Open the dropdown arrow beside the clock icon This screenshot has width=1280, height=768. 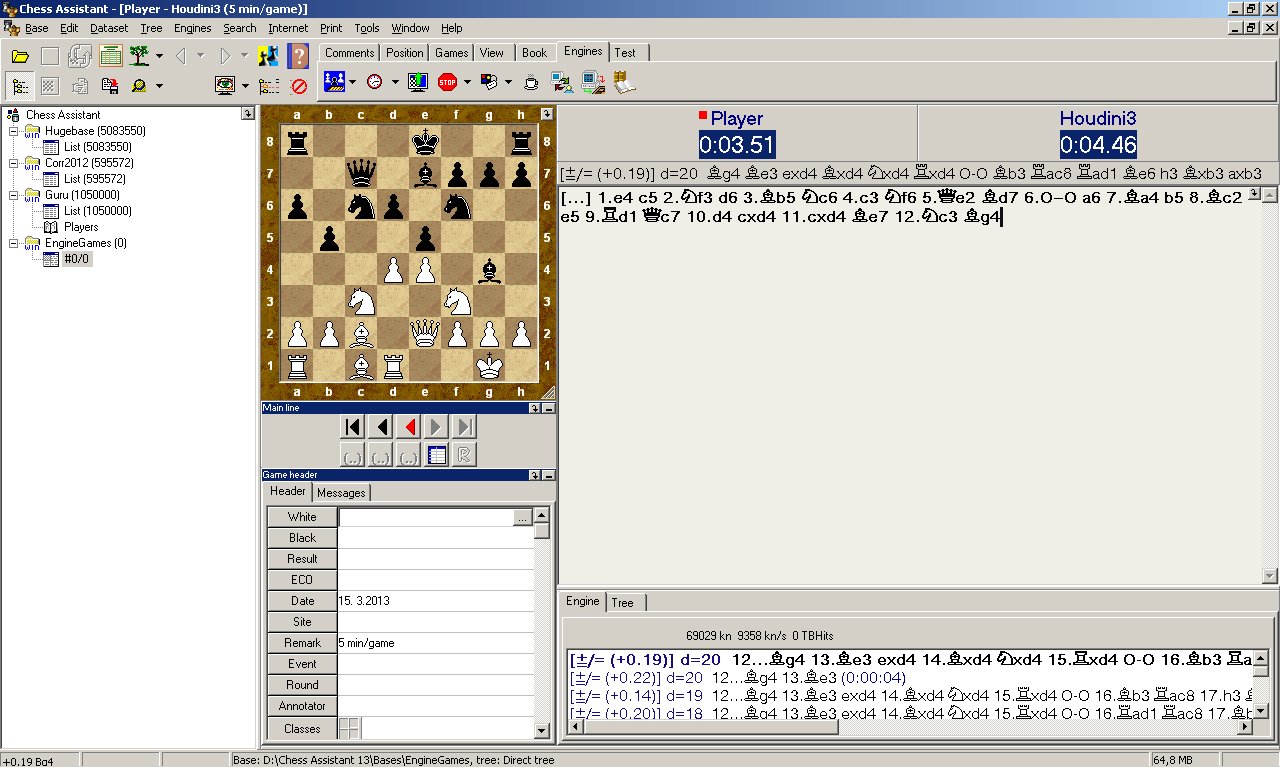point(394,83)
